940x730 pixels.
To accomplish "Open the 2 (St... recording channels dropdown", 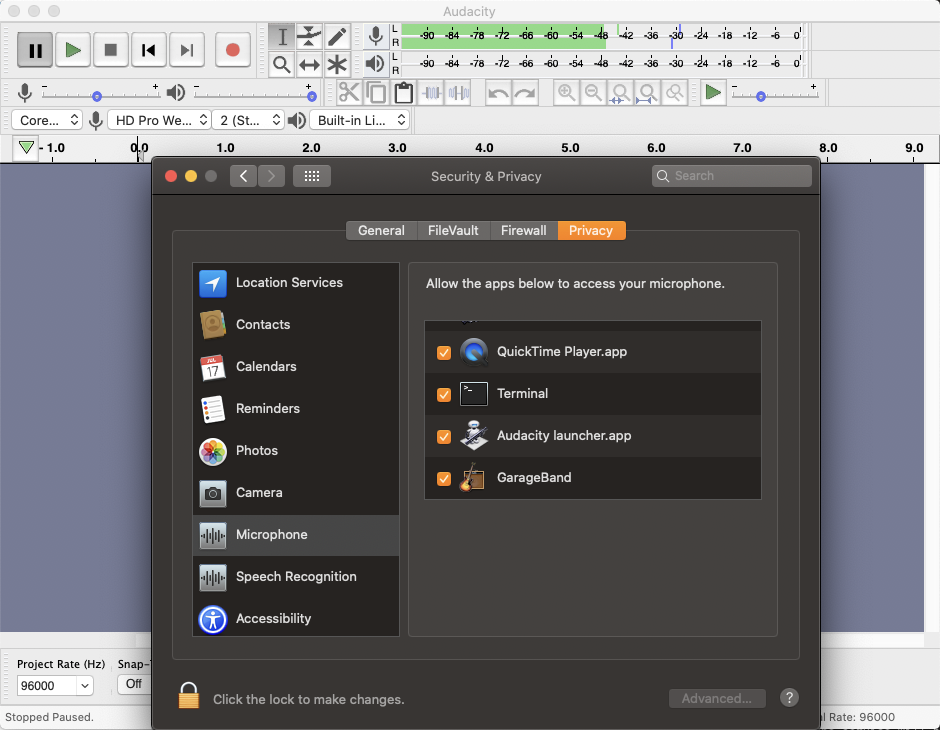I will pyautogui.click(x=248, y=120).
